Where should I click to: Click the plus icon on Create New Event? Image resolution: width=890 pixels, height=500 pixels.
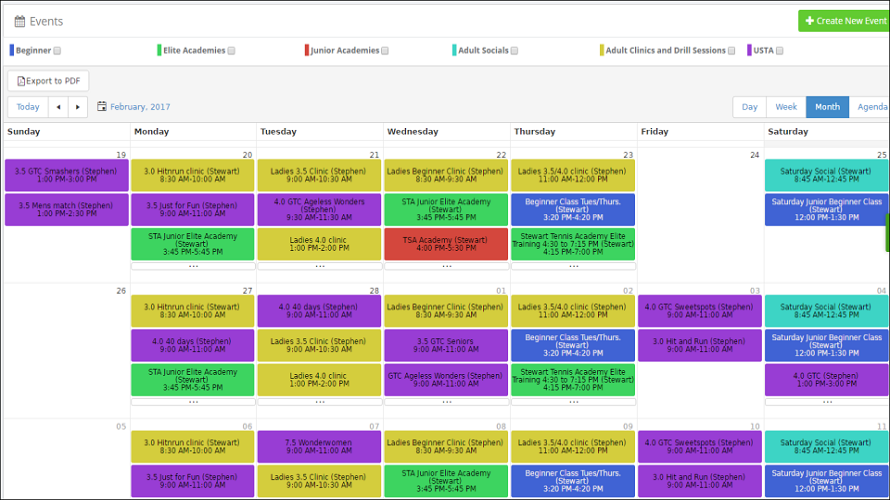coord(809,21)
